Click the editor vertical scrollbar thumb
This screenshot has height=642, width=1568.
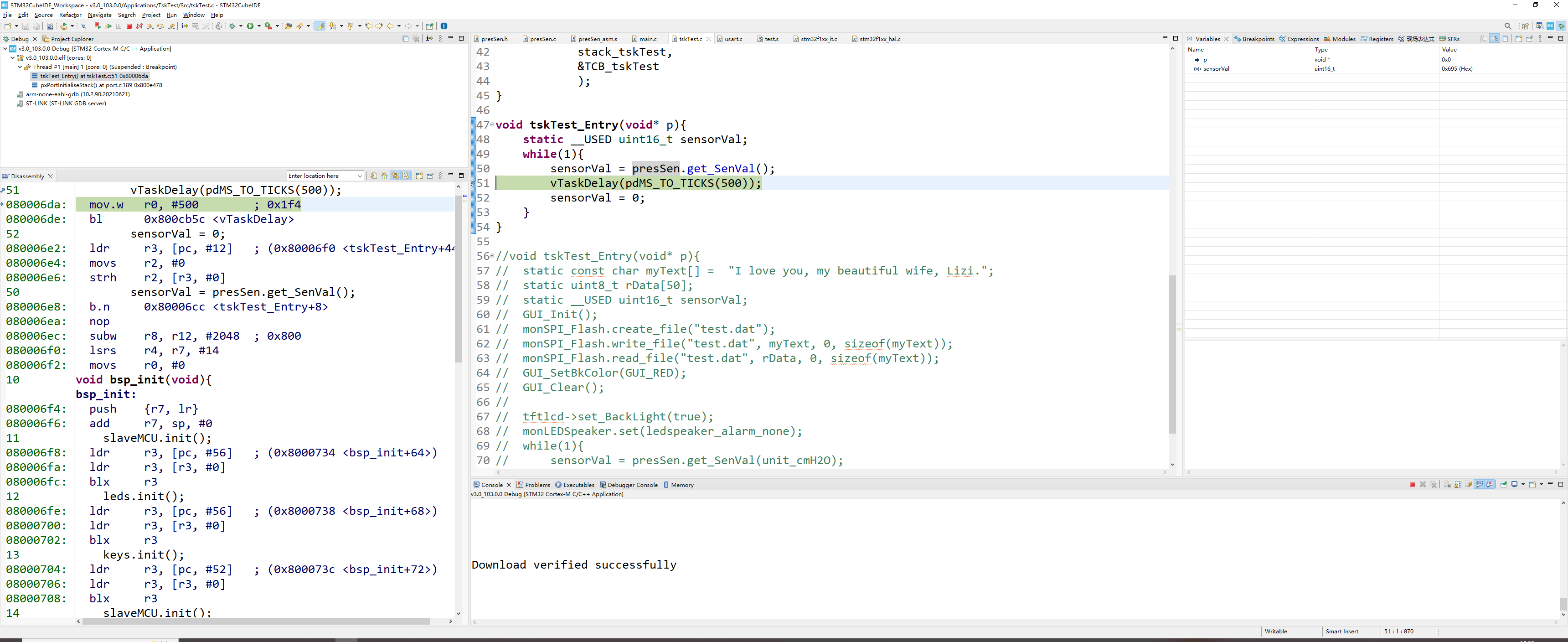[1172, 354]
